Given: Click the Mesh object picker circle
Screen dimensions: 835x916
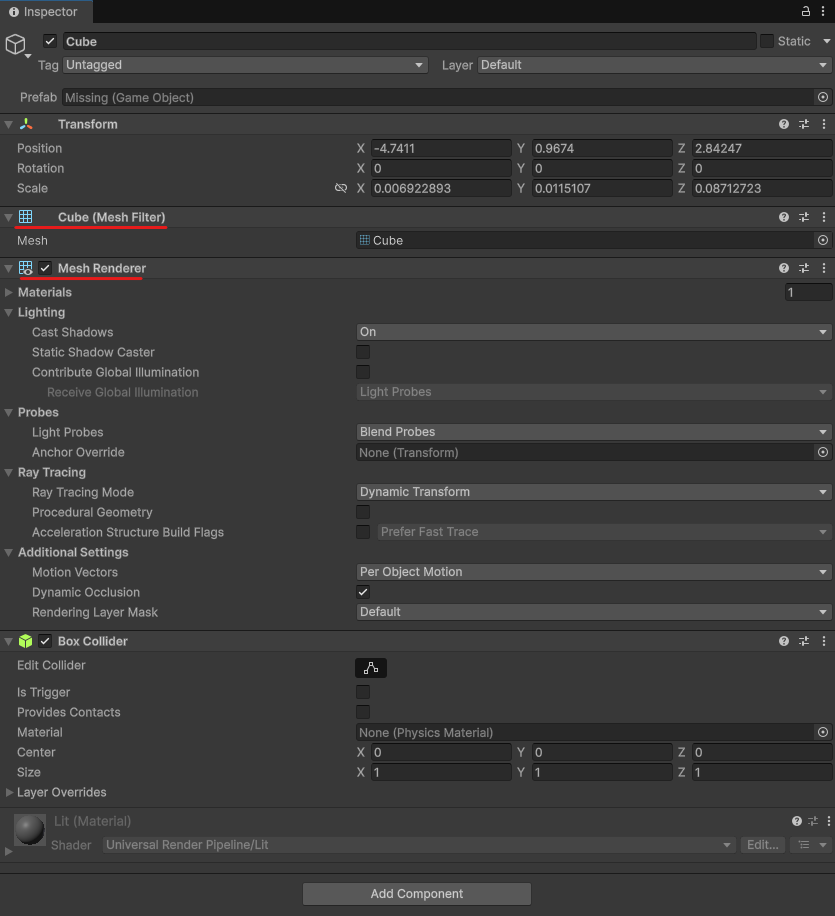Looking at the screenshot, I should click(x=823, y=240).
